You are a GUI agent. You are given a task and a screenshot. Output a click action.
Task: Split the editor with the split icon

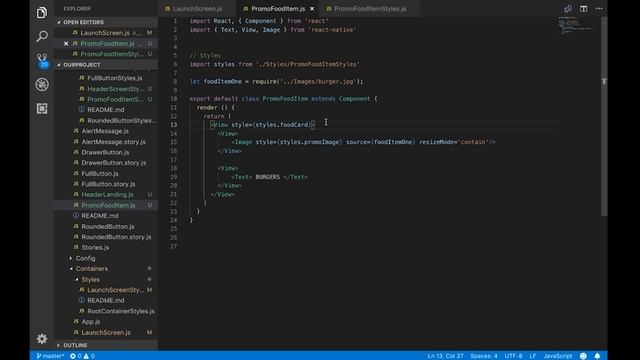pyautogui.click(x=583, y=9)
